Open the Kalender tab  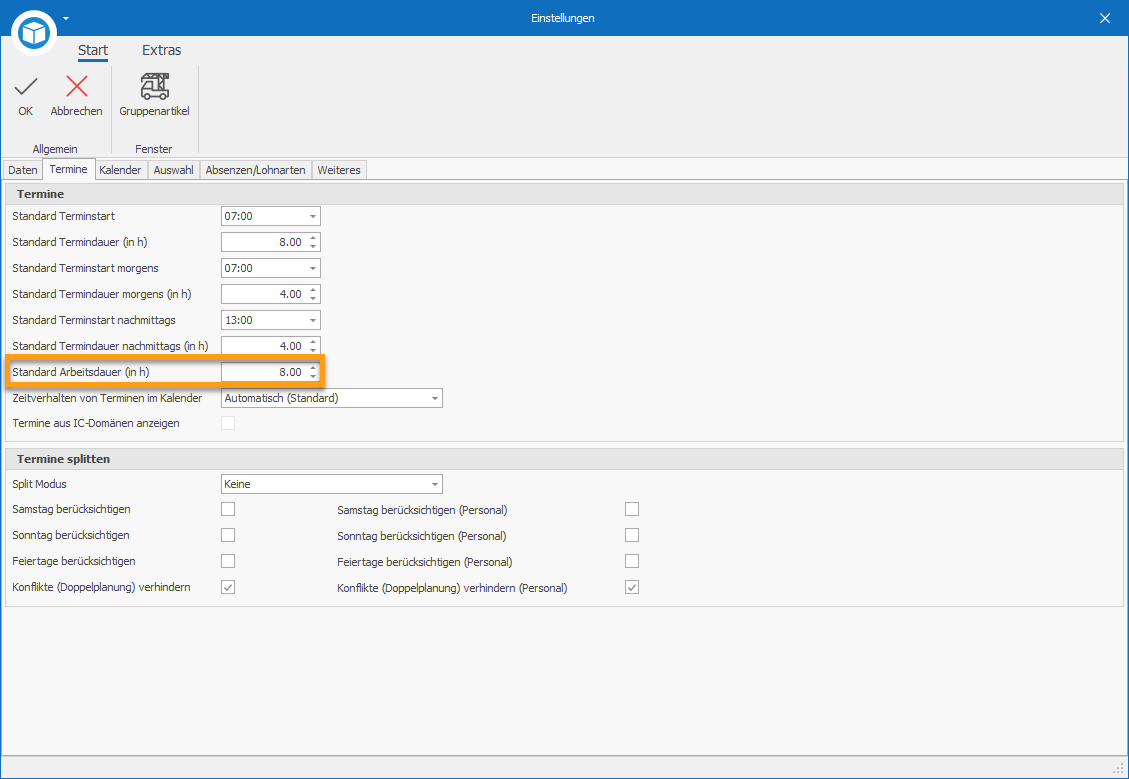click(120, 170)
